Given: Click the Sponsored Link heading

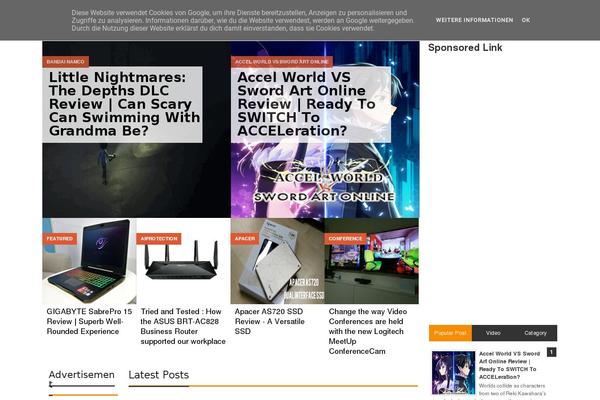Looking at the screenshot, I should (x=465, y=48).
